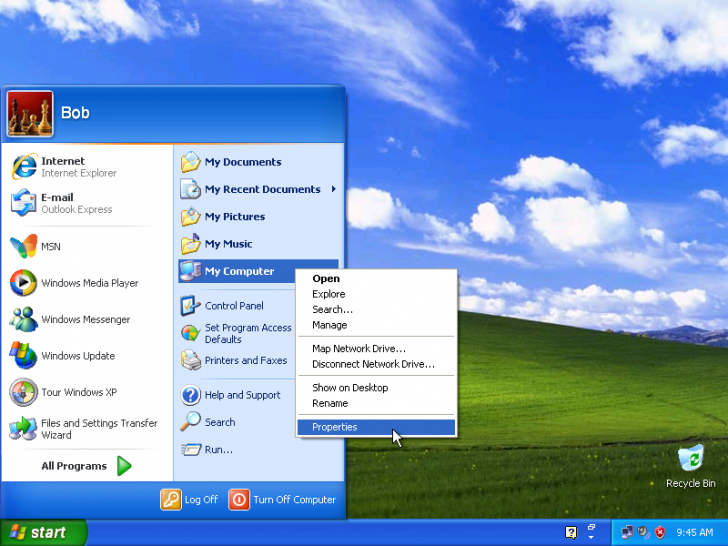This screenshot has width=728, height=546.
Task: Click the volume/device tray icon
Action: (644, 532)
